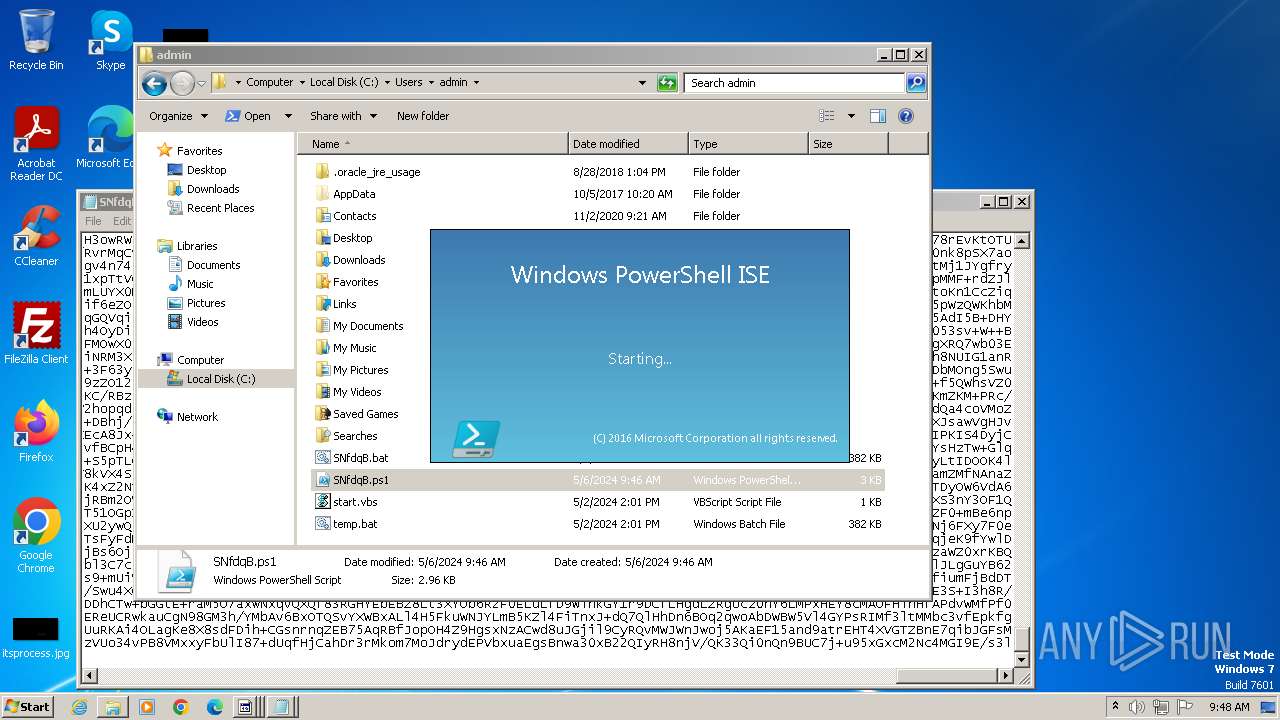Click the search magnifier button
Viewport: 1280px width, 720px height.
pyautogui.click(x=915, y=83)
